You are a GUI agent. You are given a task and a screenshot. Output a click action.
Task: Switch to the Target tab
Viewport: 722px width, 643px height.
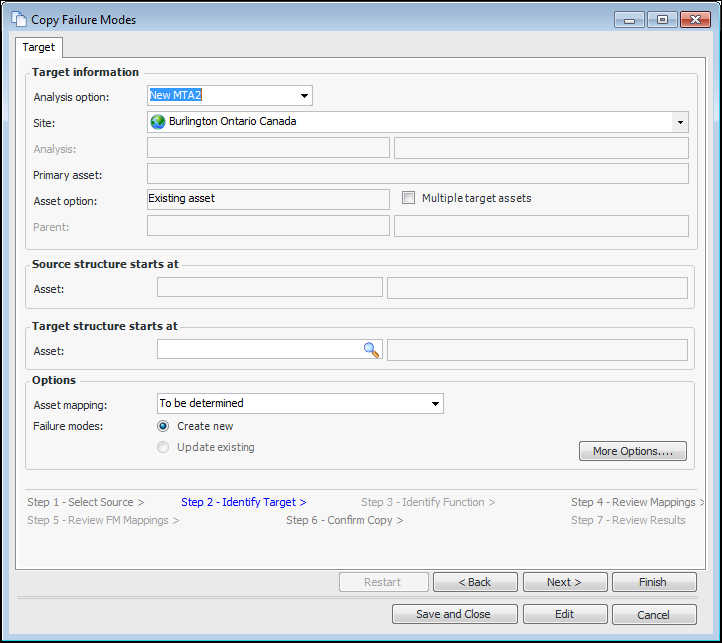[40, 47]
